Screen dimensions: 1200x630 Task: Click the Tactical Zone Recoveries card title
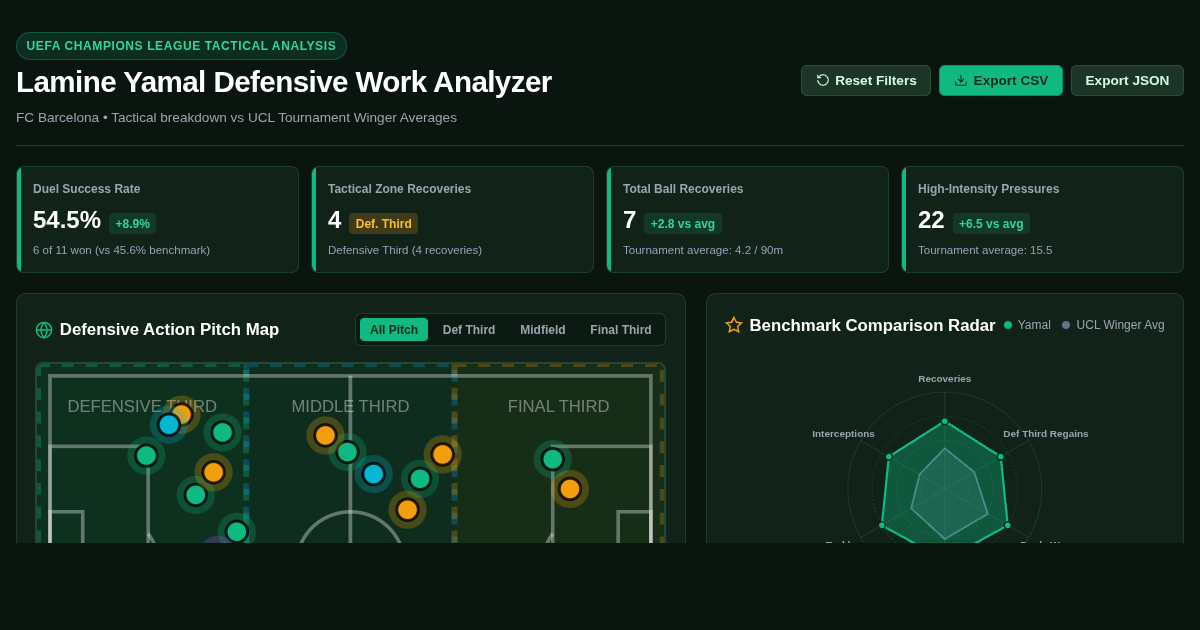[399, 189]
